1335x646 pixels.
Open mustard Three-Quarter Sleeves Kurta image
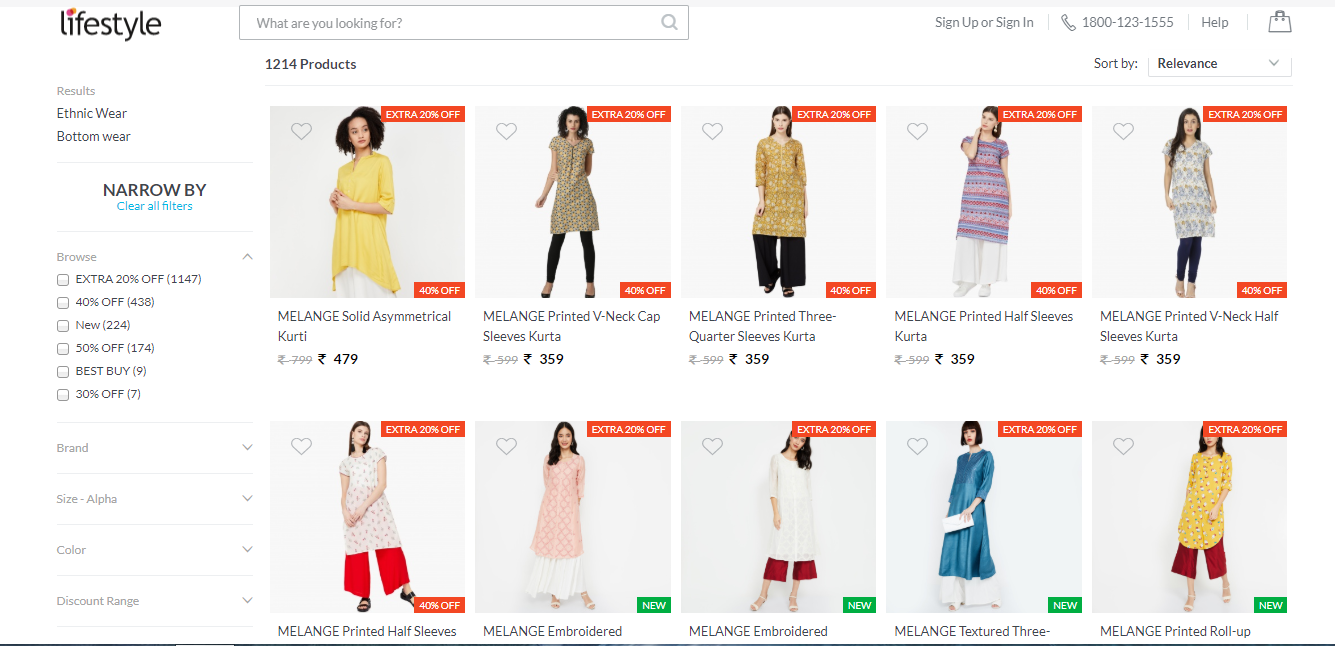tap(778, 202)
